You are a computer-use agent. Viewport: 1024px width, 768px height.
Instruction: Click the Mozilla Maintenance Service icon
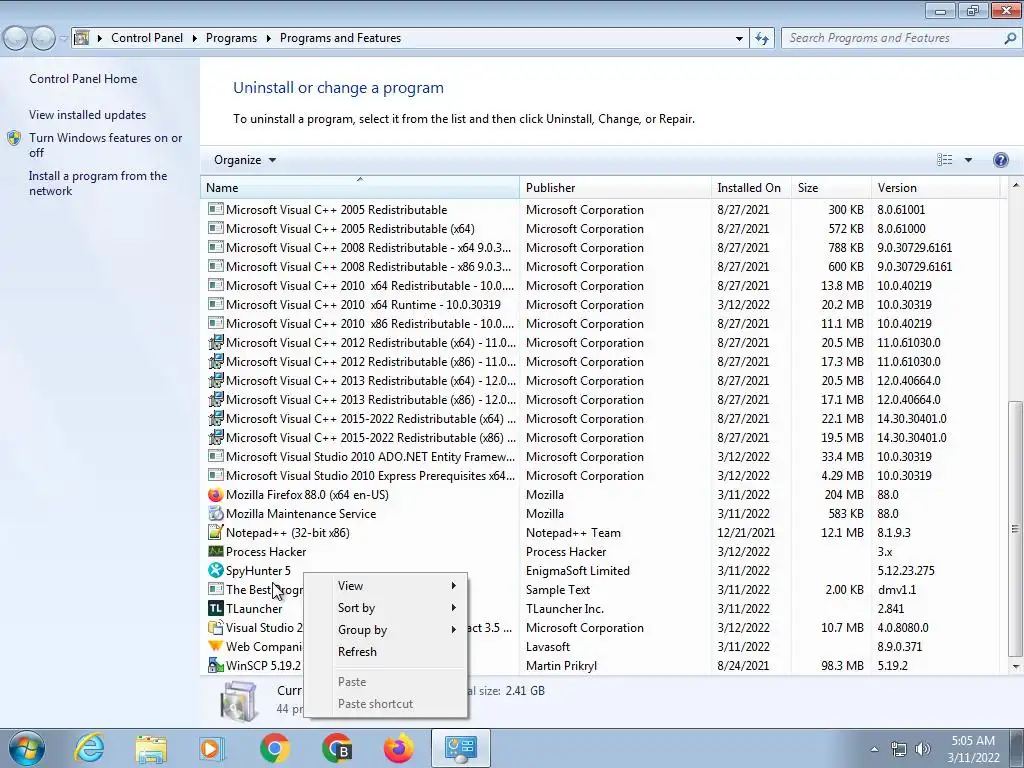[216, 514]
